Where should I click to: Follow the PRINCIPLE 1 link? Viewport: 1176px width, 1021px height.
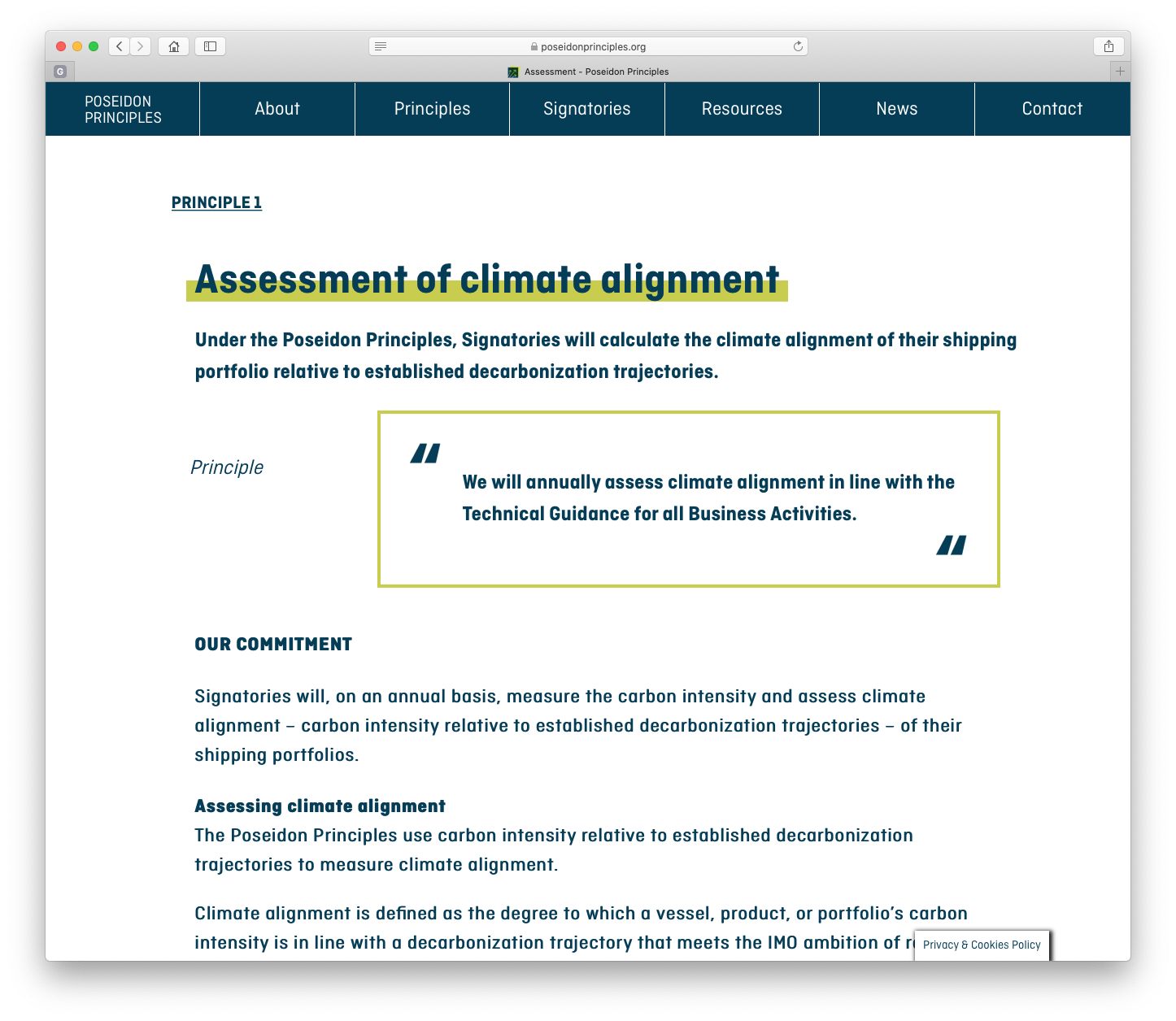point(216,202)
